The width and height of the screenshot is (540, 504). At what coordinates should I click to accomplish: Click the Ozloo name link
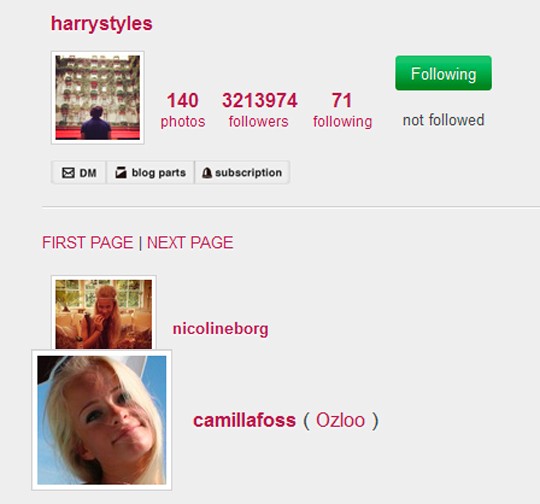[x=341, y=420]
